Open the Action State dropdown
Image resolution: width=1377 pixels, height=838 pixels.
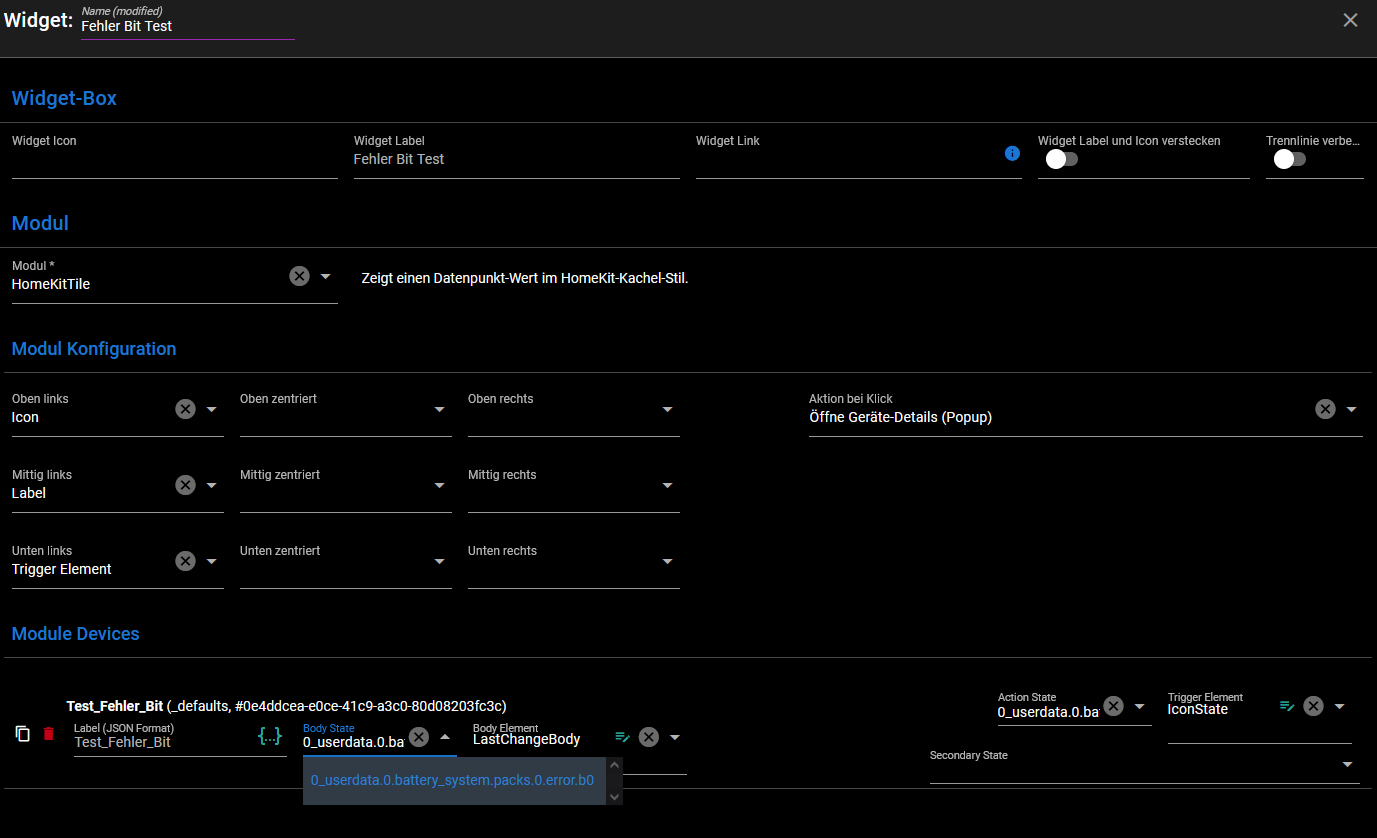1139,706
